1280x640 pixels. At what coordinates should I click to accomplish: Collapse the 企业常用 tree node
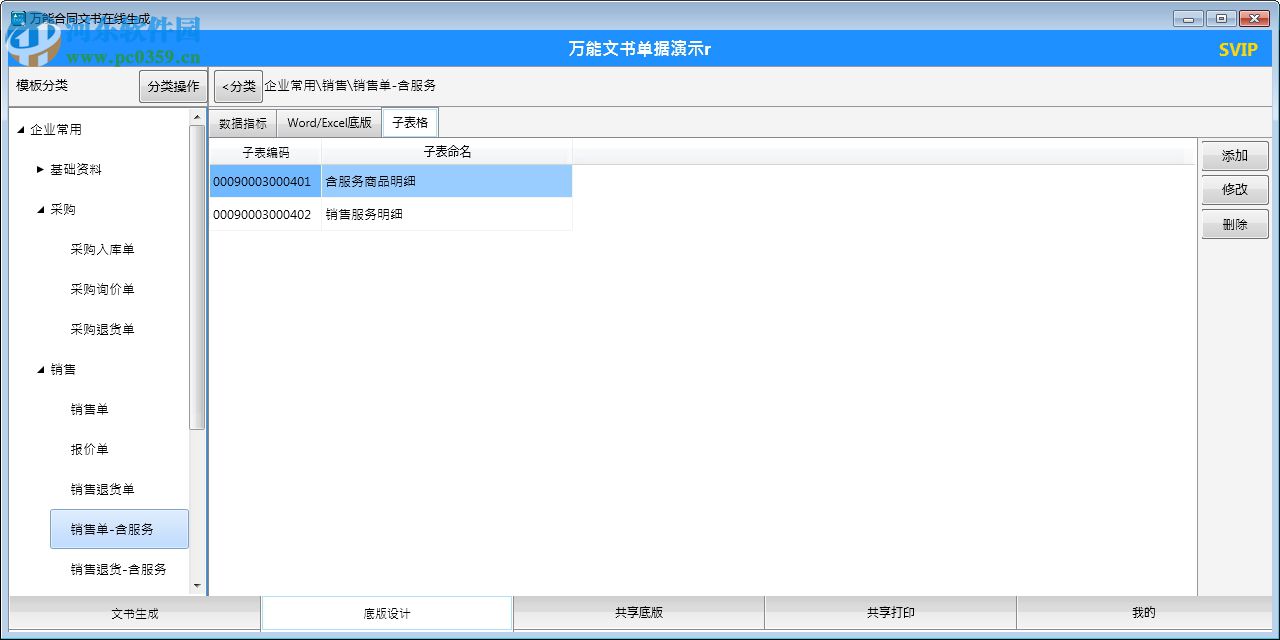point(20,129)
